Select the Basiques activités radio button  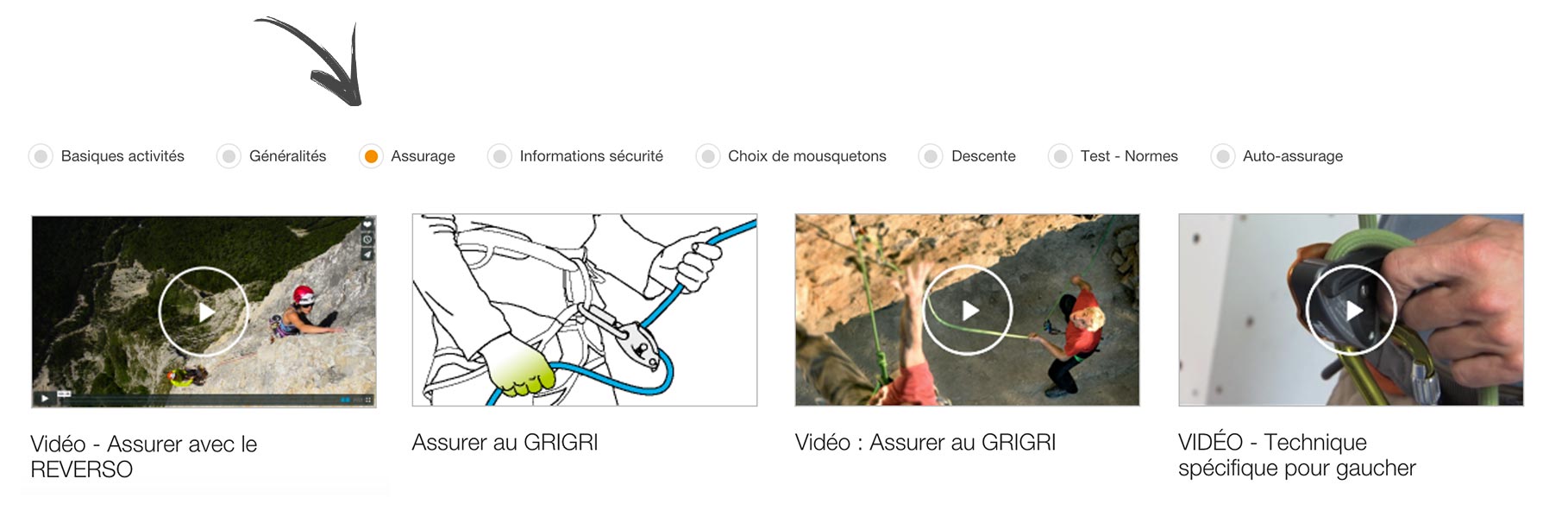tap(41, 156)
